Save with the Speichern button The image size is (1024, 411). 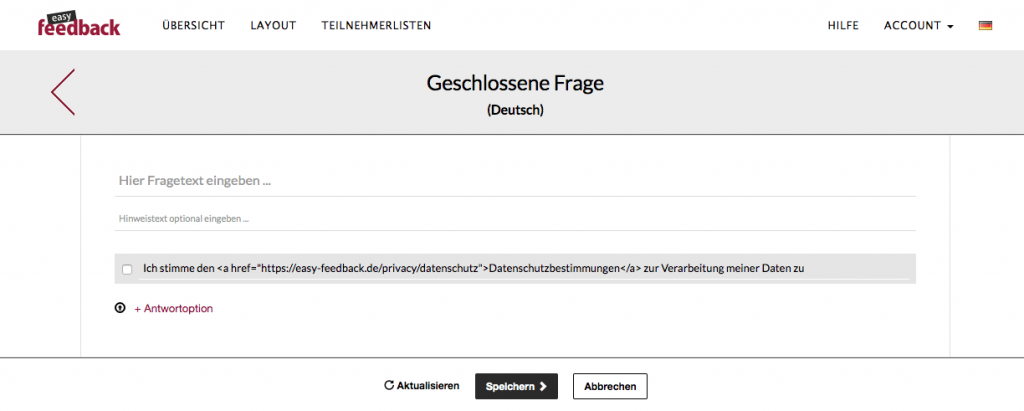516,386
